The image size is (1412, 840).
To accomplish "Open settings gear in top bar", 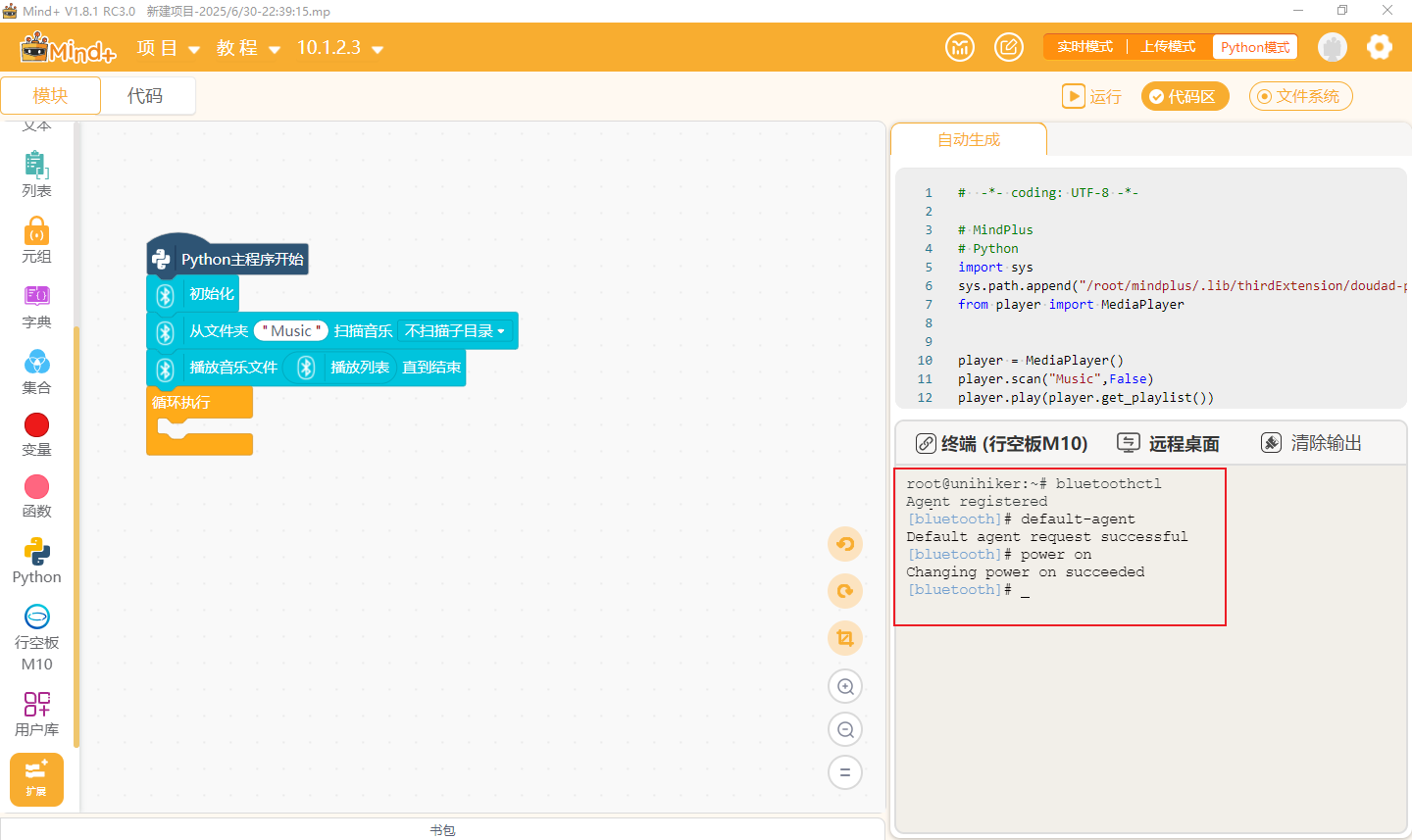I will [x=1380, y=47].
